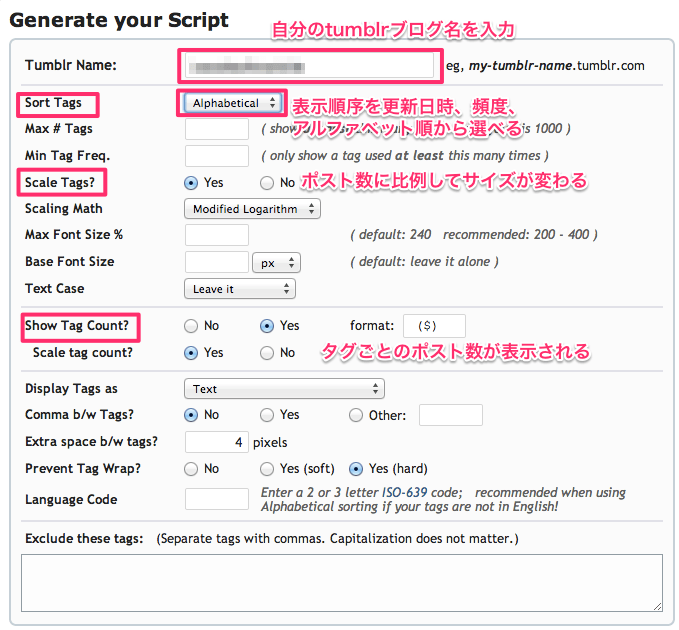This screenshot has width=679, height=630.
Task: Open the Scaling Math Modified Logarithm dropdown
Action: 252,209
